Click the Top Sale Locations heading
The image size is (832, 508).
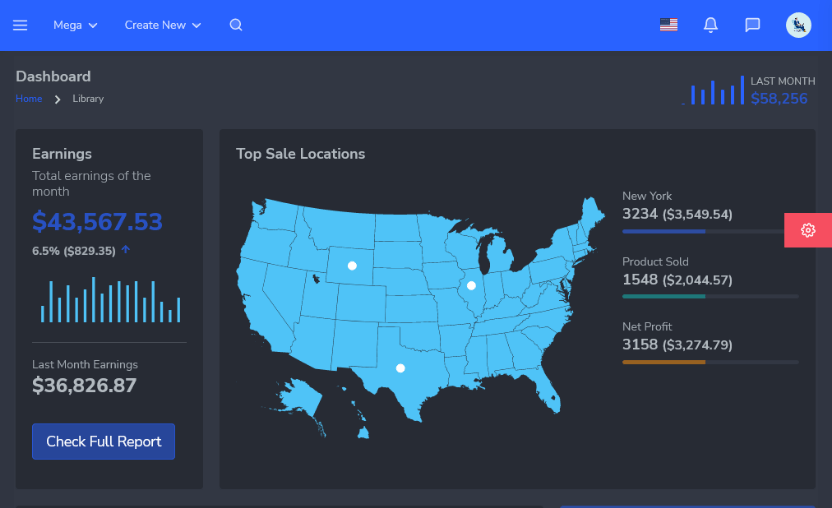click(300, 154)
